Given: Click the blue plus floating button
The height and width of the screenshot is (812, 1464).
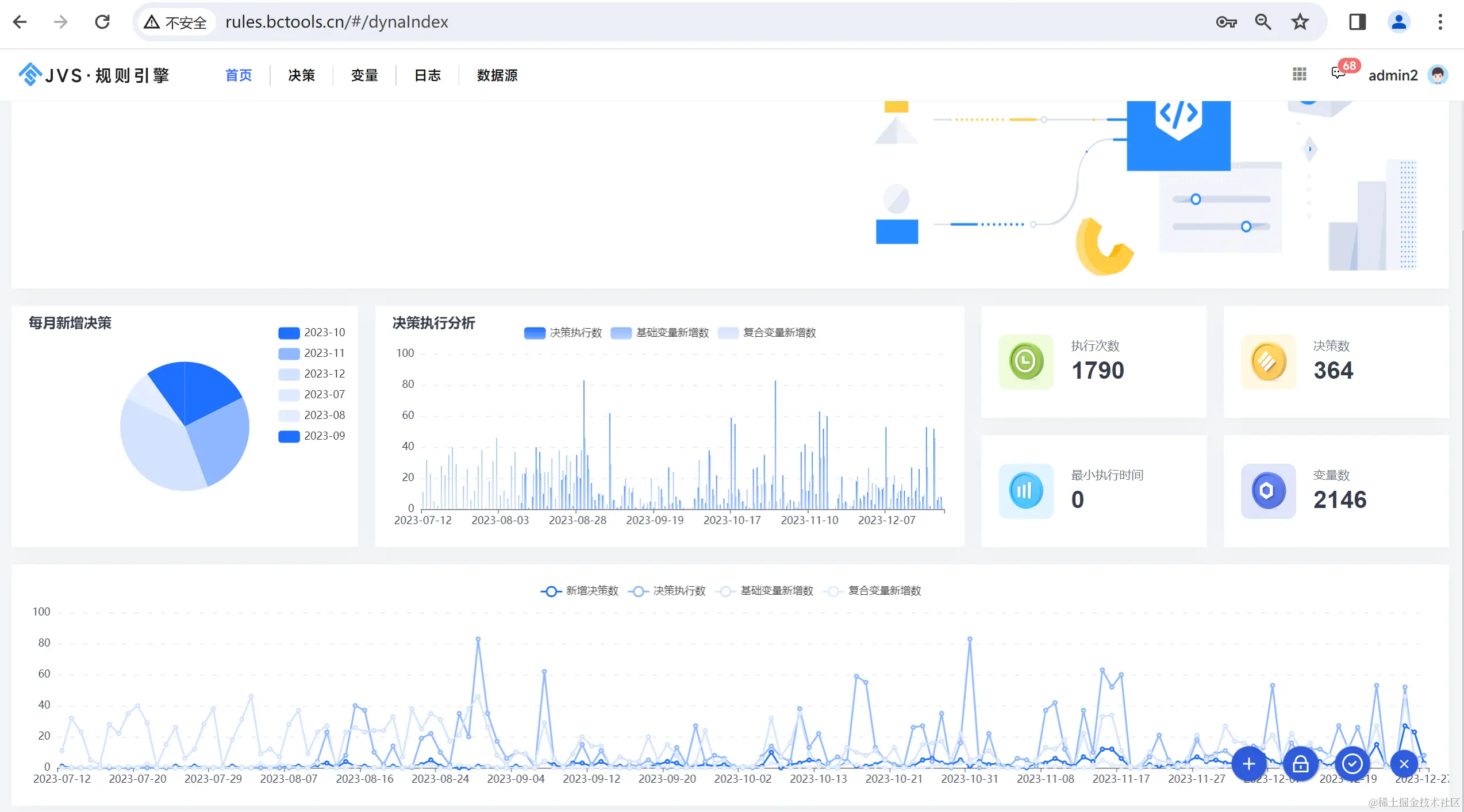Looking at the screenshot, I should point(1248,764).
